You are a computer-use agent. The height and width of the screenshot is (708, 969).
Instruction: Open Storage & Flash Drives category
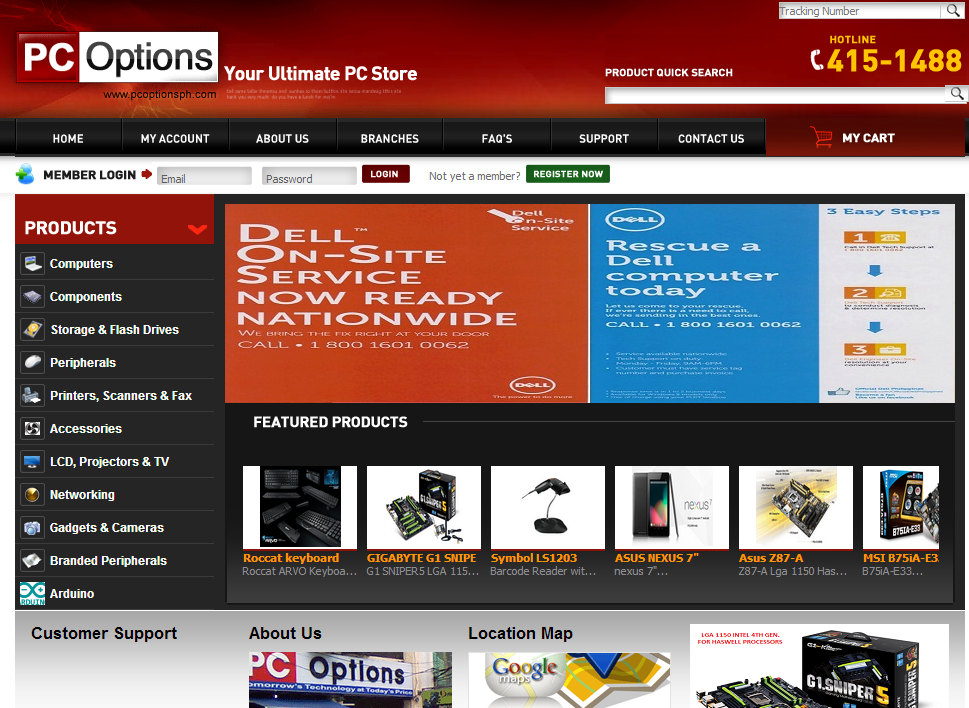[x=114, y=329]
